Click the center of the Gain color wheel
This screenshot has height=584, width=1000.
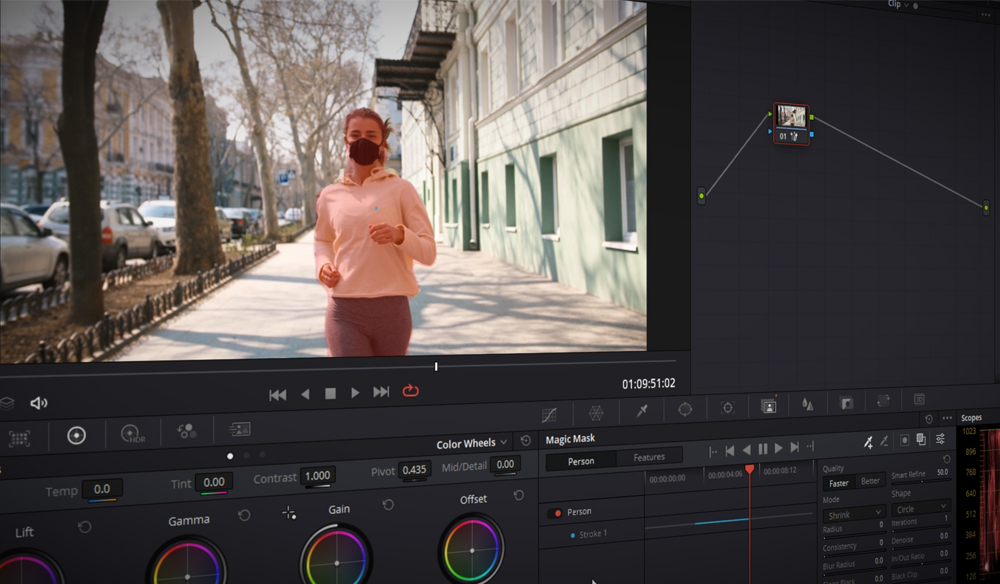(x=337, y=563)
